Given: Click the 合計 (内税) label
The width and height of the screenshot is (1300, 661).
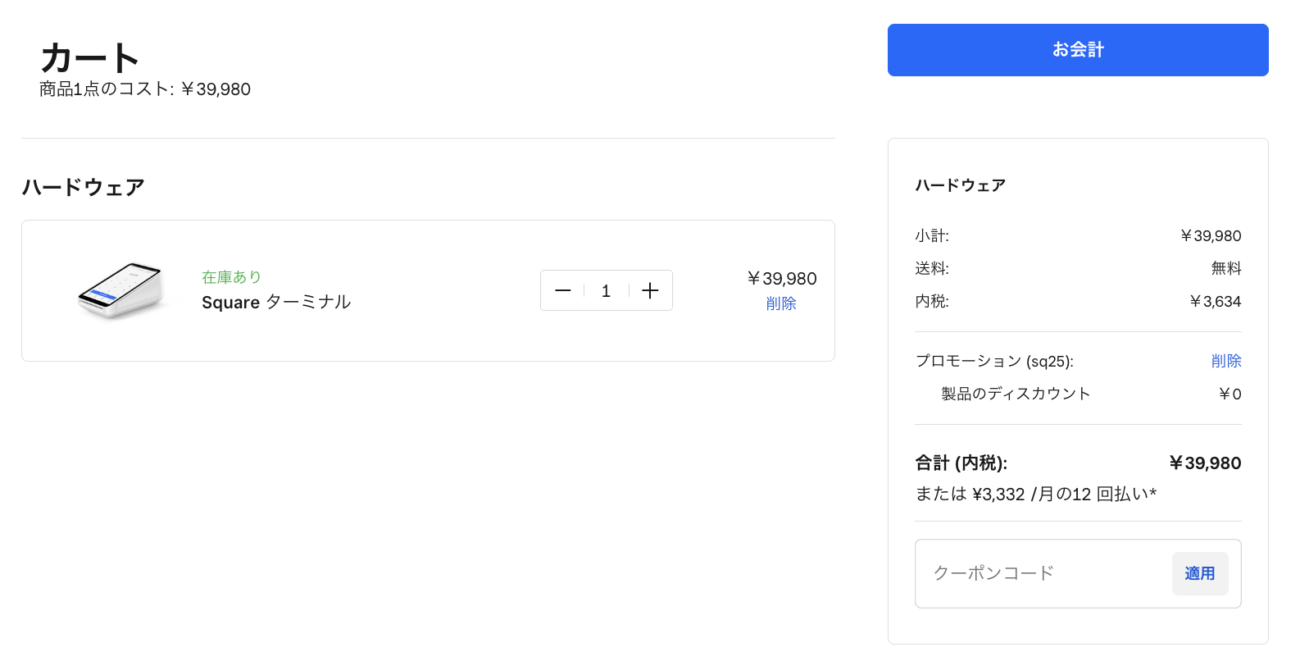Looking at the screenshot, I should [961, 463].
